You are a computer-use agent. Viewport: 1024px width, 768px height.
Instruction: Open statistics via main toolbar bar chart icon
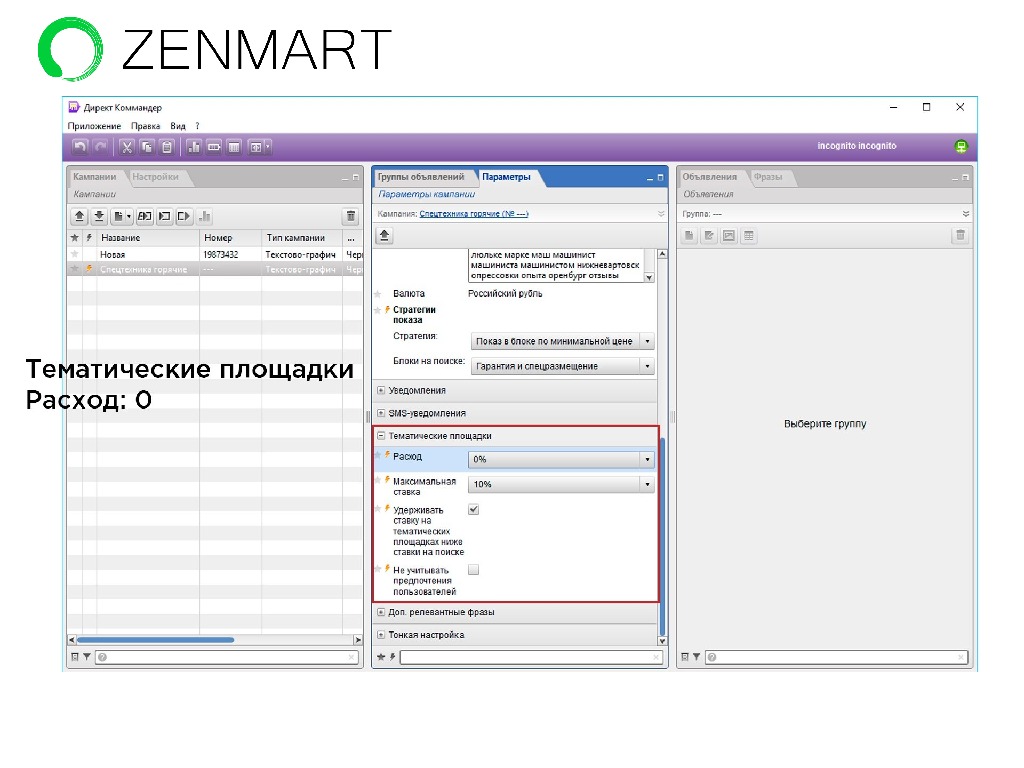194,147
